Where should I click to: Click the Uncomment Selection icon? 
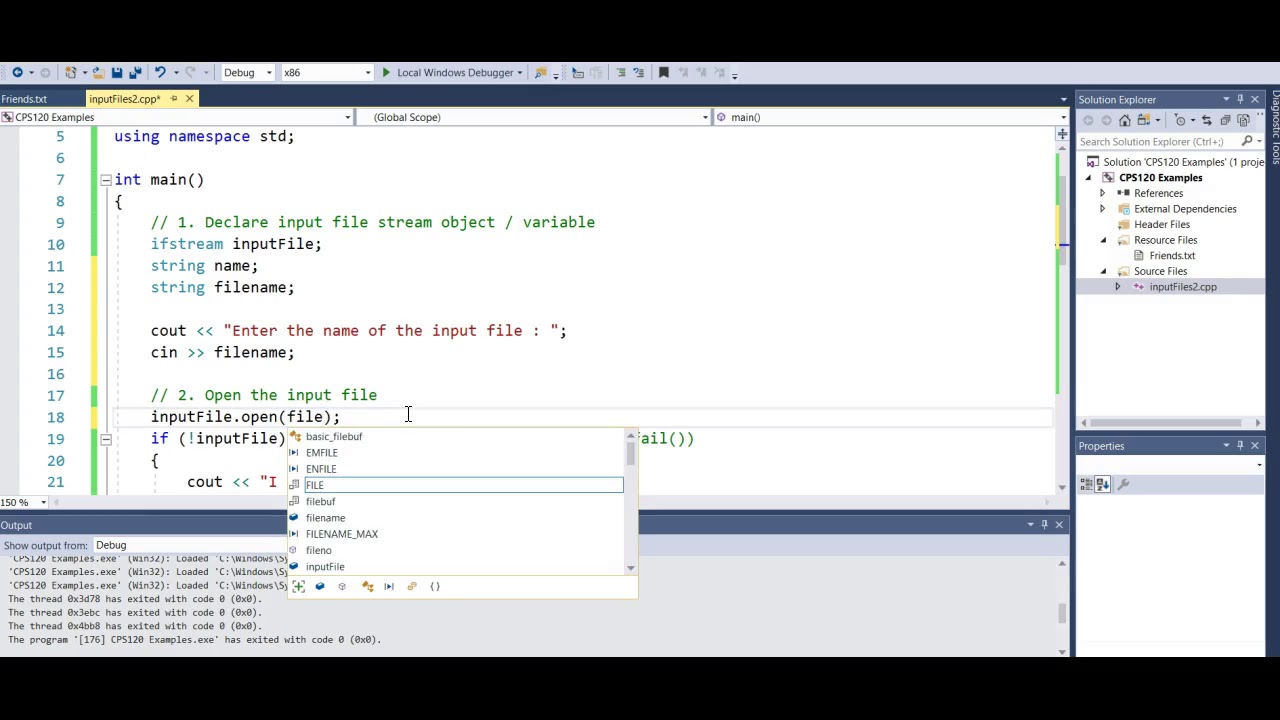[638, 72]
